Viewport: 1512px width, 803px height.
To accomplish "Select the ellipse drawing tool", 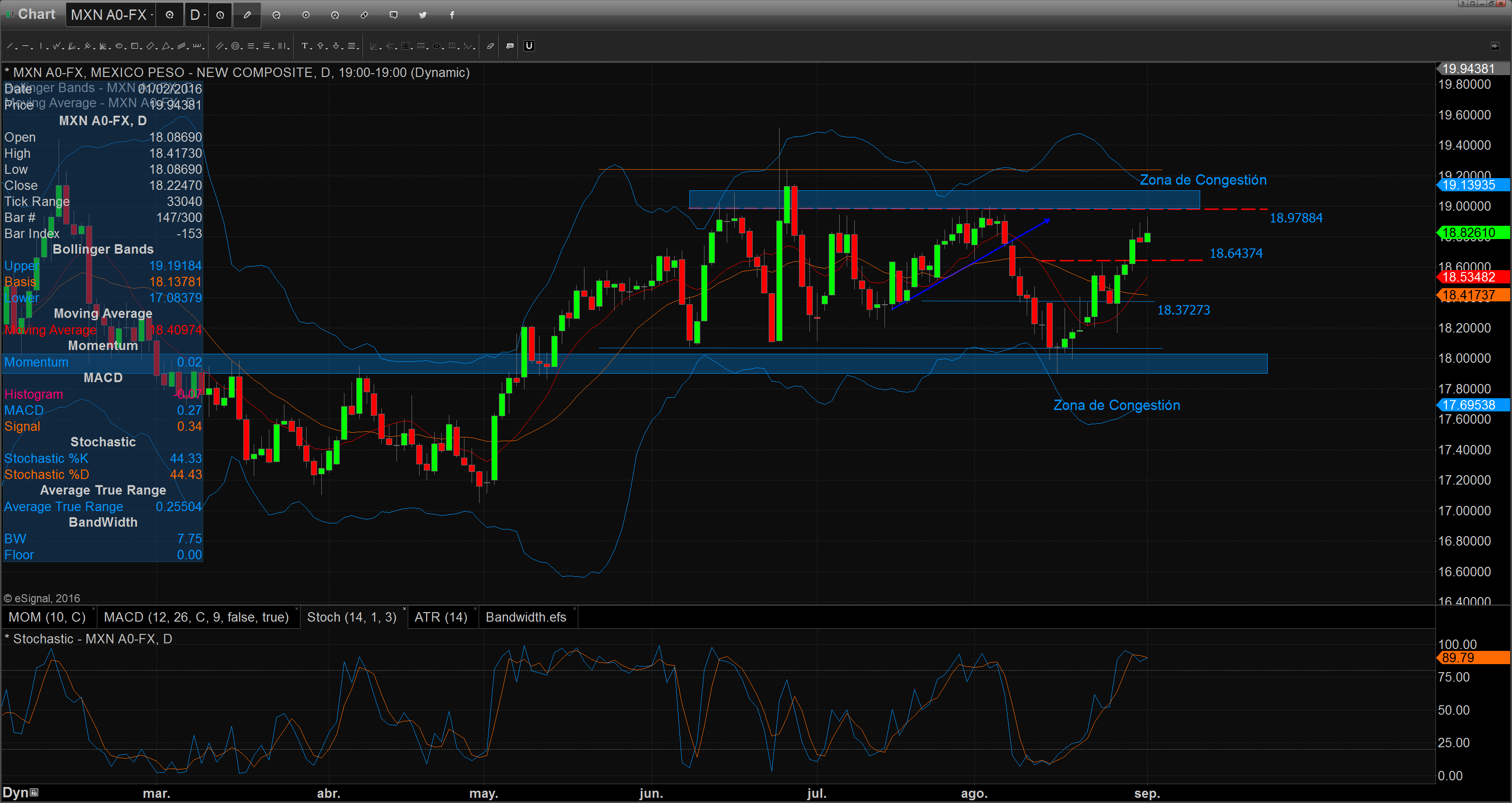I will tap(119, 46).
